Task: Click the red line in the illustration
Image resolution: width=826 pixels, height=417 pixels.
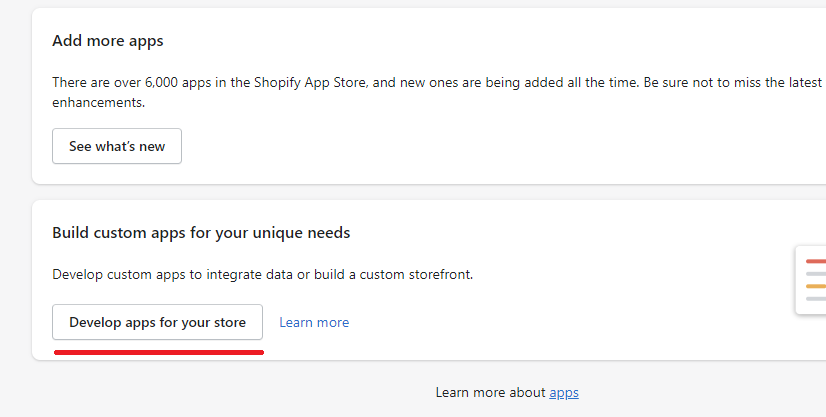Action: click(x=816, y=261)
